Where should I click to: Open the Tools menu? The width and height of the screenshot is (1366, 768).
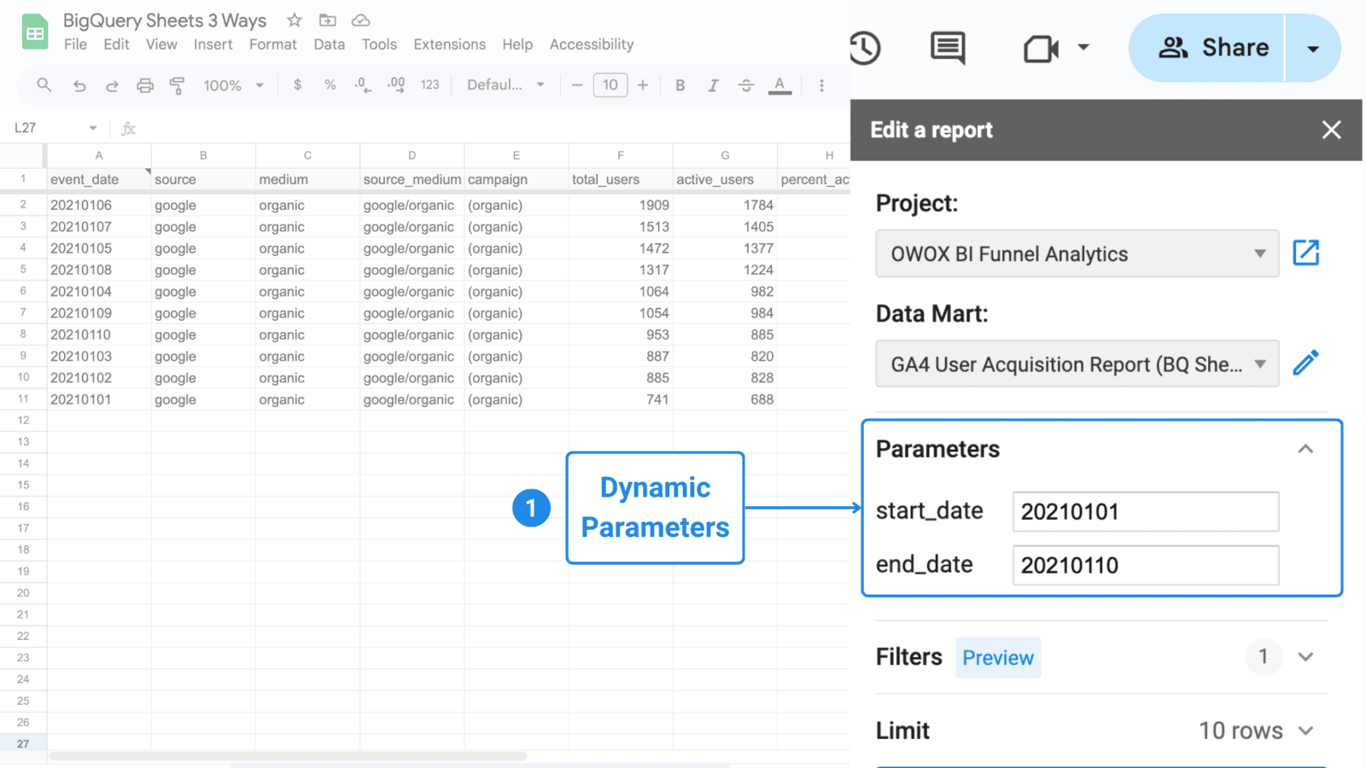379,45
